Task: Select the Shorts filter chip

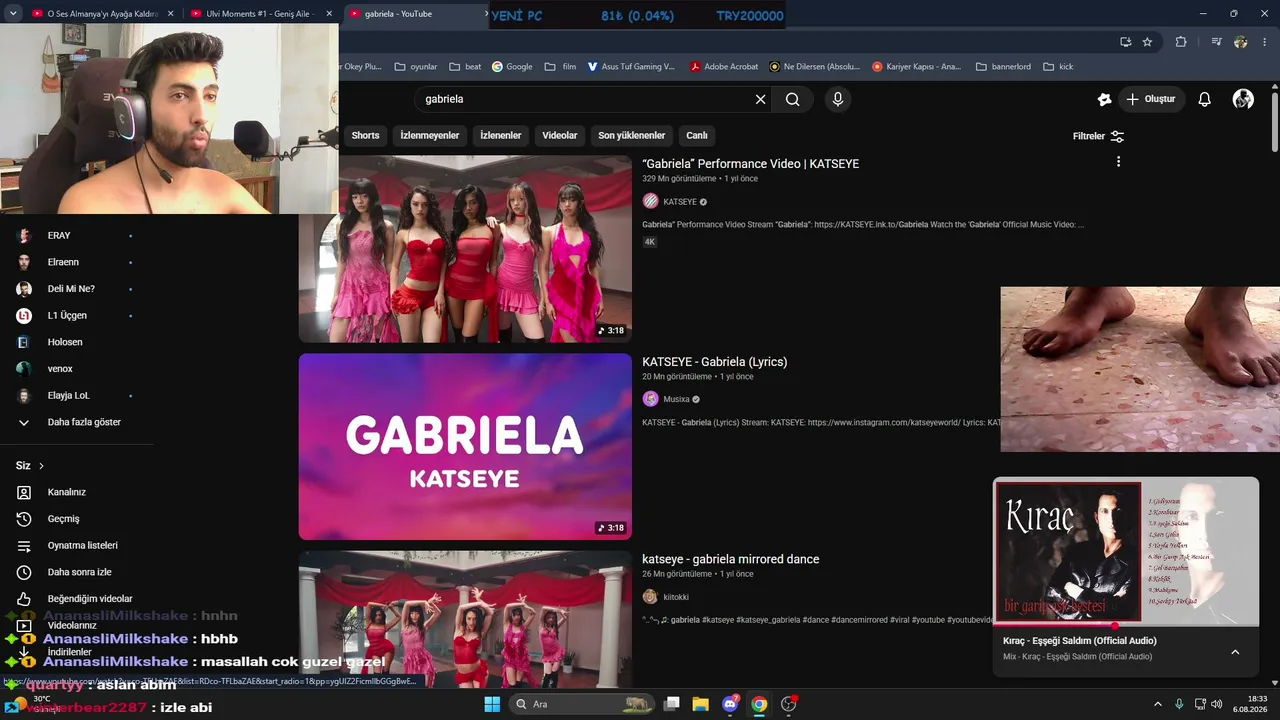Action: pyautogui.click(x=365, y=135)
